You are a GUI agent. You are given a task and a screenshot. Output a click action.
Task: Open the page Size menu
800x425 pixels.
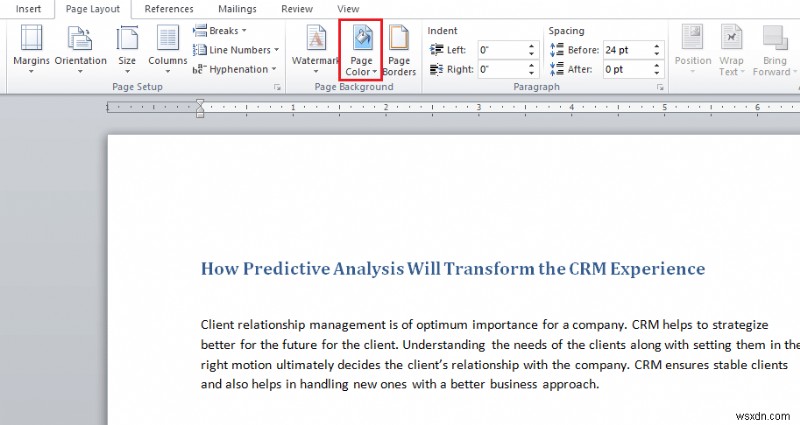(x=127, y=49)
